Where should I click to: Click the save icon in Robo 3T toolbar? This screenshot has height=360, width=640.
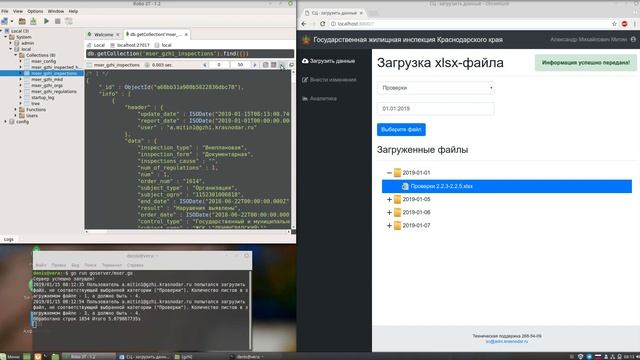pyautogui.click(x=33, y=21)
